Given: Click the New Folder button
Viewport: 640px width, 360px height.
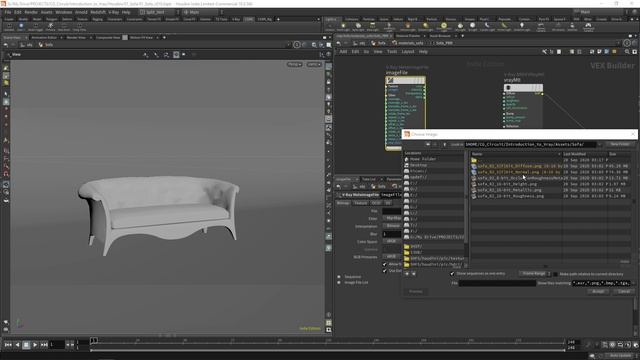Looking at the screenshot, I should 620,144.
